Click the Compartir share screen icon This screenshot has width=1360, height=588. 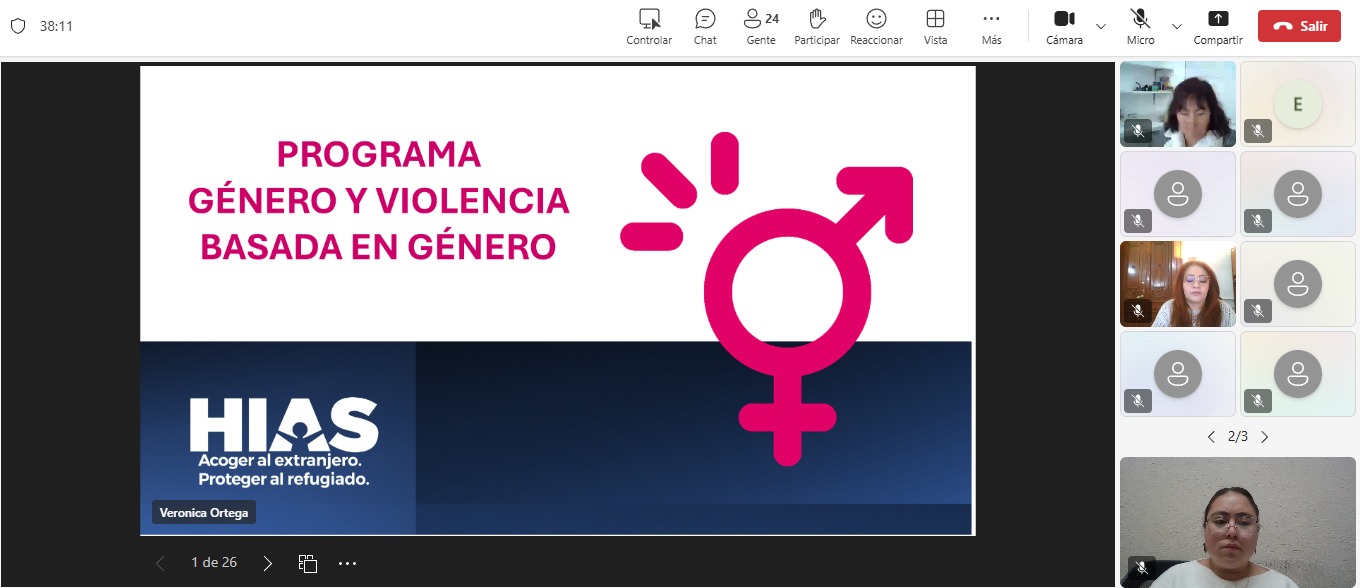[1217, 20]
